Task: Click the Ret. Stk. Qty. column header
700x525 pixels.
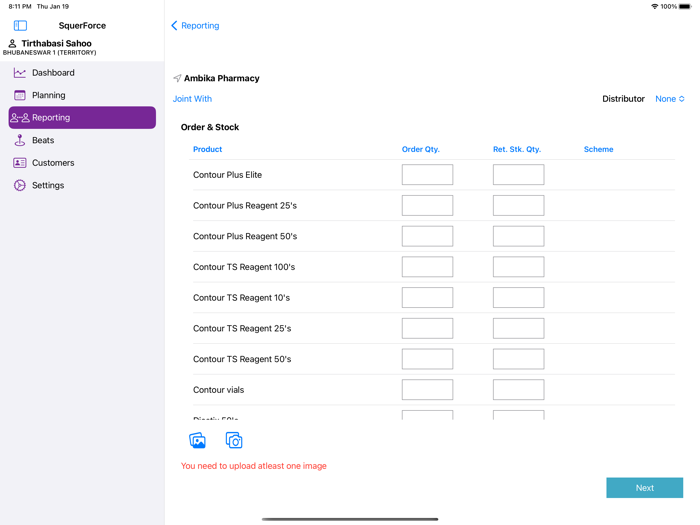Action: pyautogui.click(x=517, y=149)
